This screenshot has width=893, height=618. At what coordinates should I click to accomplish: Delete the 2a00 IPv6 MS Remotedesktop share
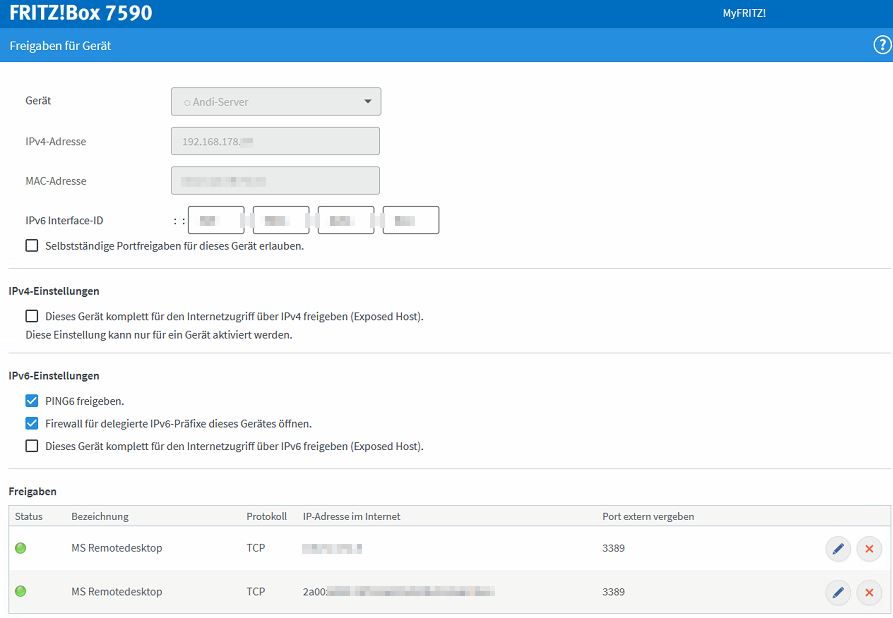click(869, 592)
